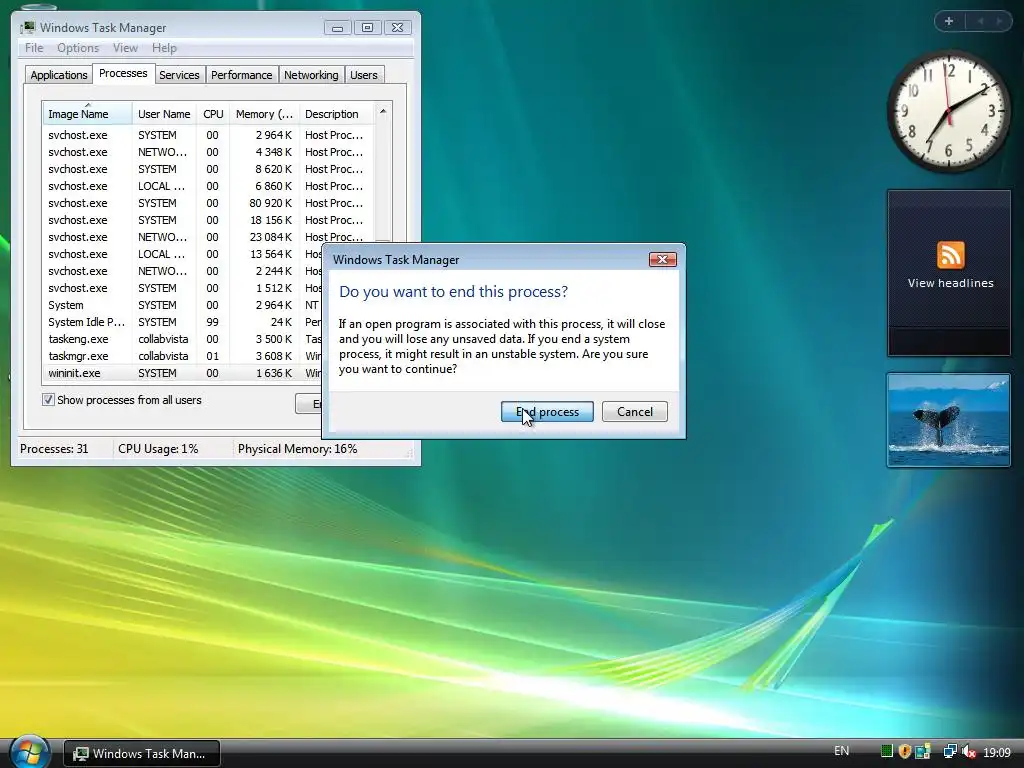Open the whale tail slideshow picture
Image resolution: width=1024 pixels, height=768 pixels.
click(x=948, y=420)
